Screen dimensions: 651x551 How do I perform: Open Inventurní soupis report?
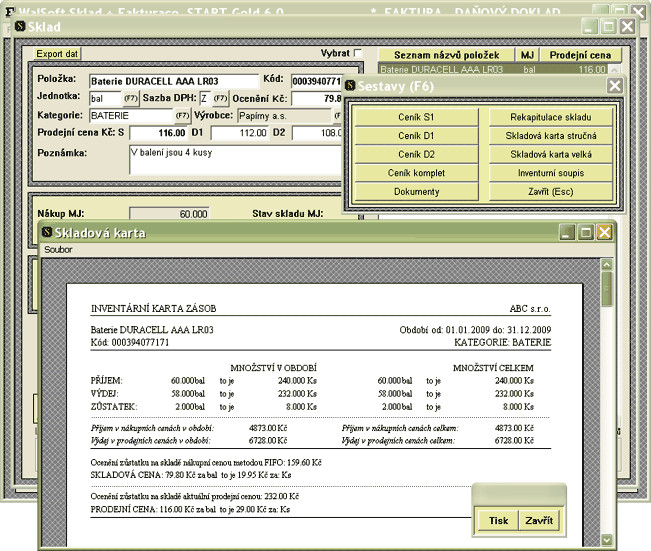click(x=551, y=173)
